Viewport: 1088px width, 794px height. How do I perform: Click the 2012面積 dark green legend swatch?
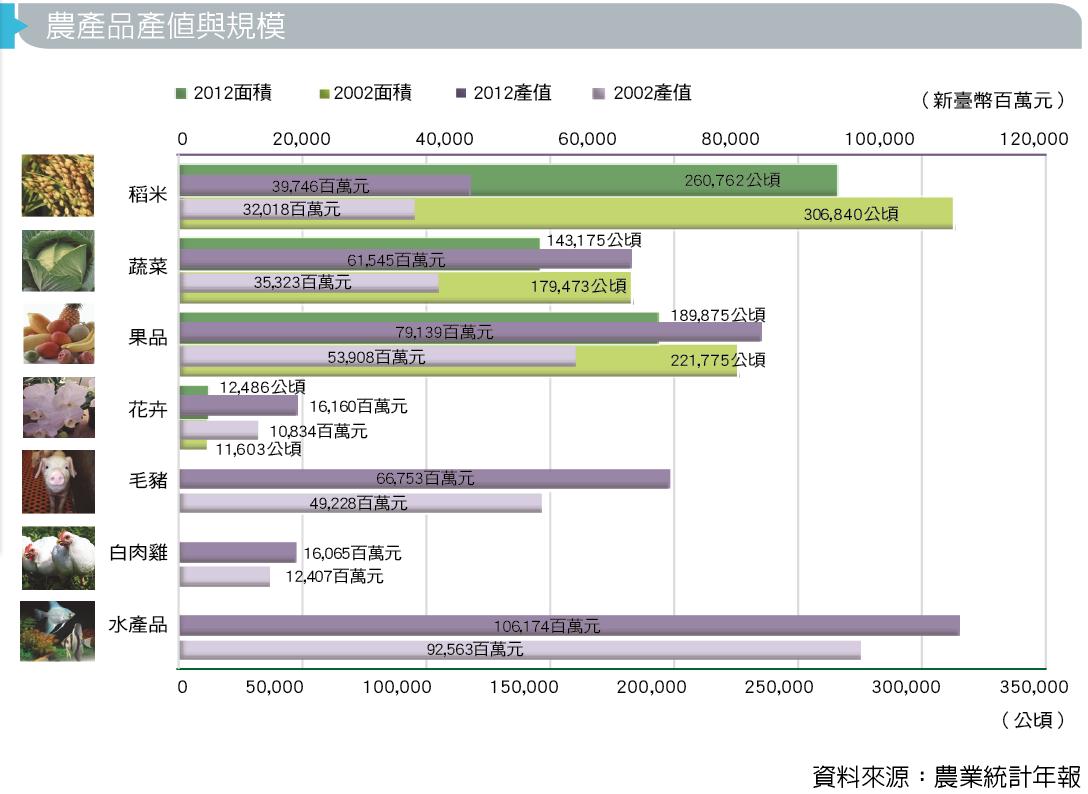tap(181, 93)
